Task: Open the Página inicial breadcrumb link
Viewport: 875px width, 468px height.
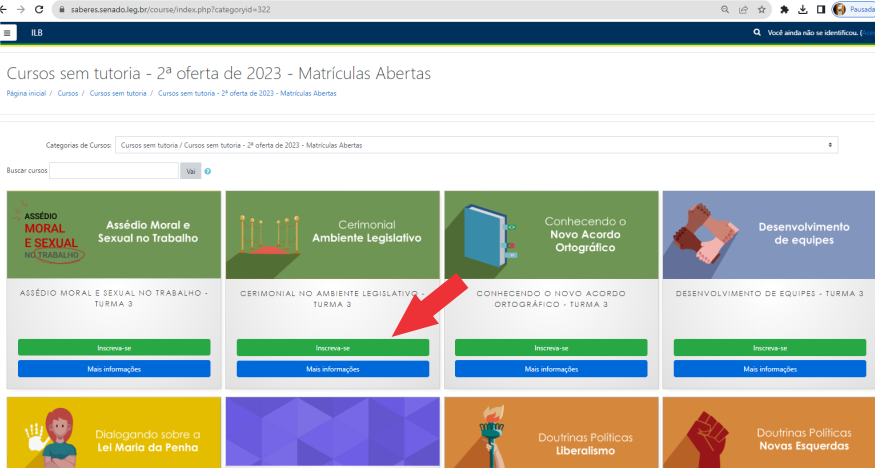Action: [x=26, y=93]
